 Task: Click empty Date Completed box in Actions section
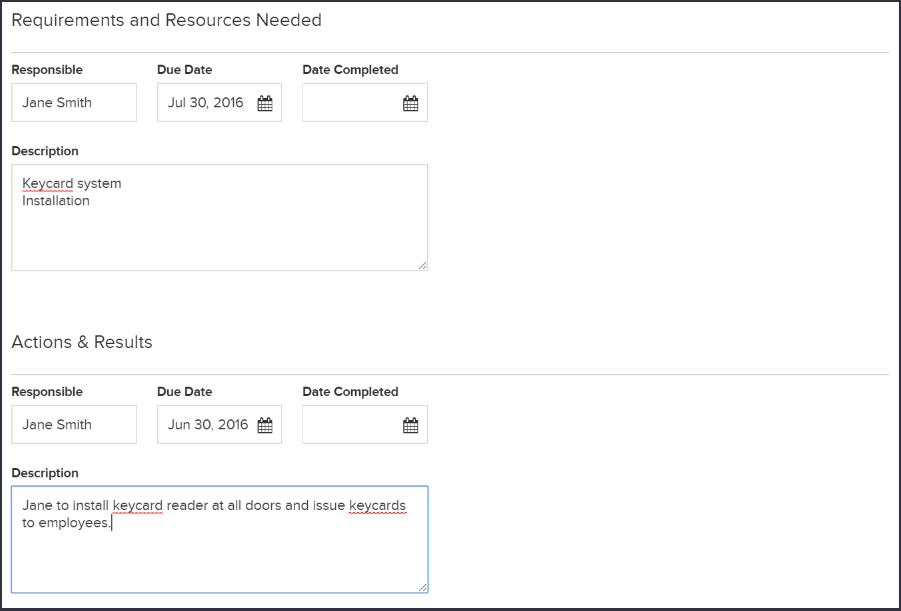365,424
